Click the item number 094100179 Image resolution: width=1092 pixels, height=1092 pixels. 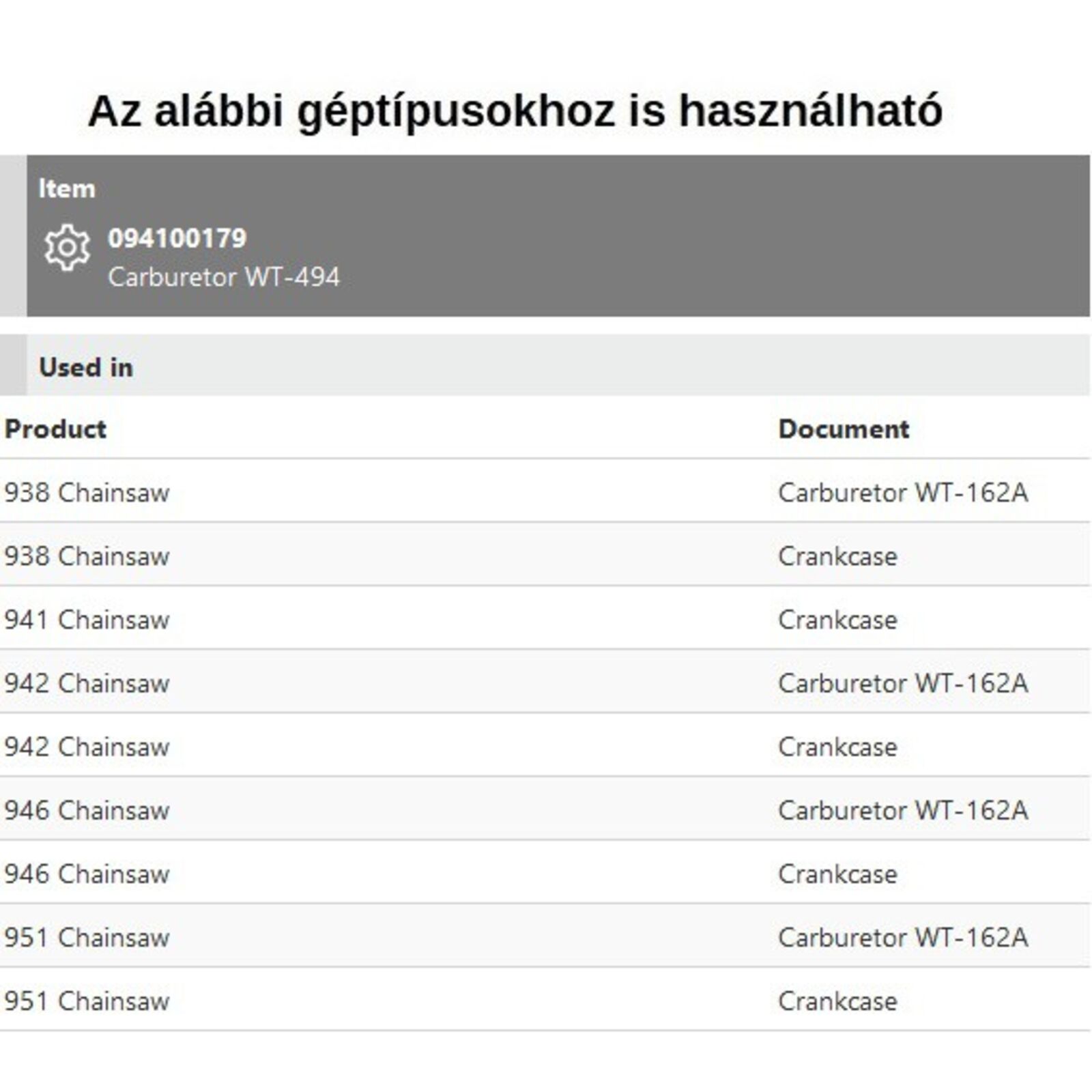(177, 238)
